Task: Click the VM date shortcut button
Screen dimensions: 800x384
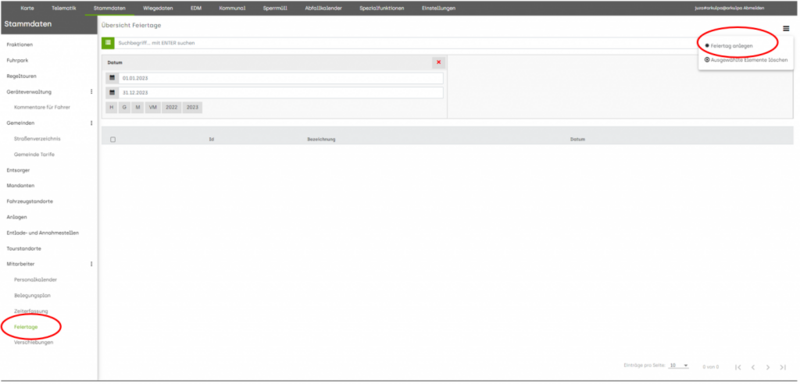Action: (153, 108)
